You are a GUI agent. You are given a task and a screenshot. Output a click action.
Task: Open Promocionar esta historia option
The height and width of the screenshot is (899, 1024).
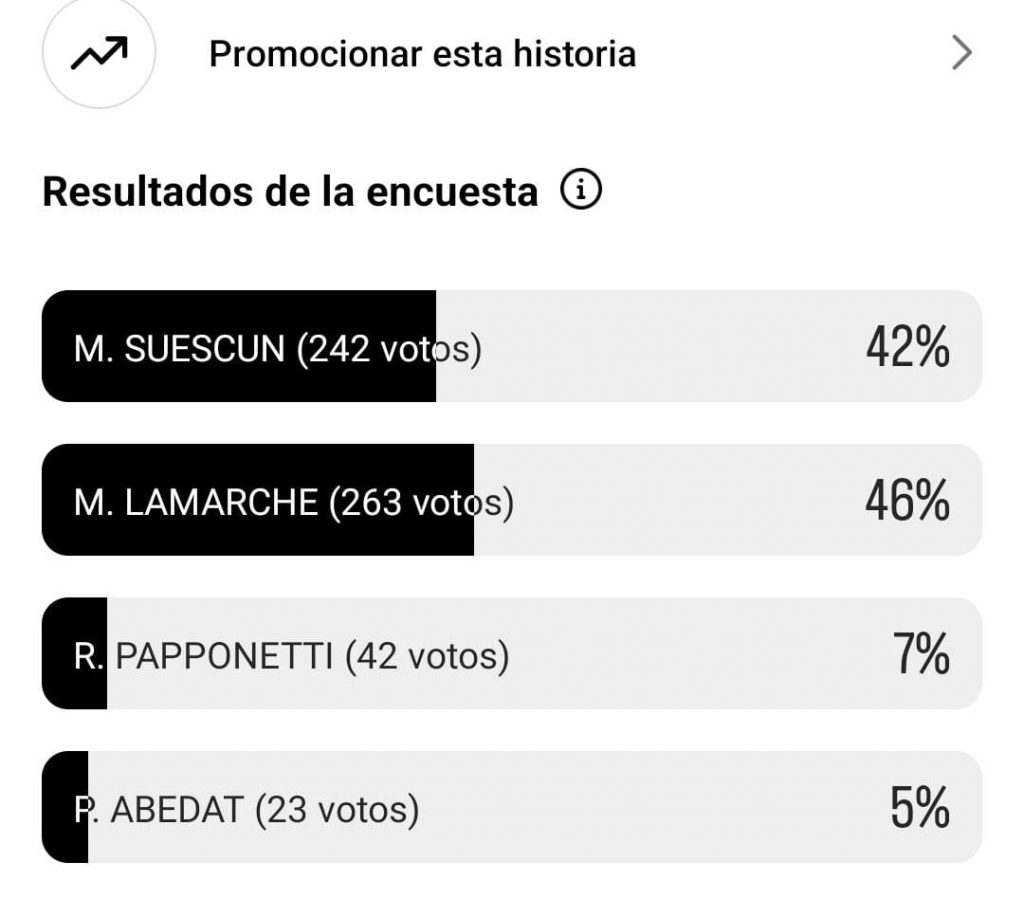(422, 54)
